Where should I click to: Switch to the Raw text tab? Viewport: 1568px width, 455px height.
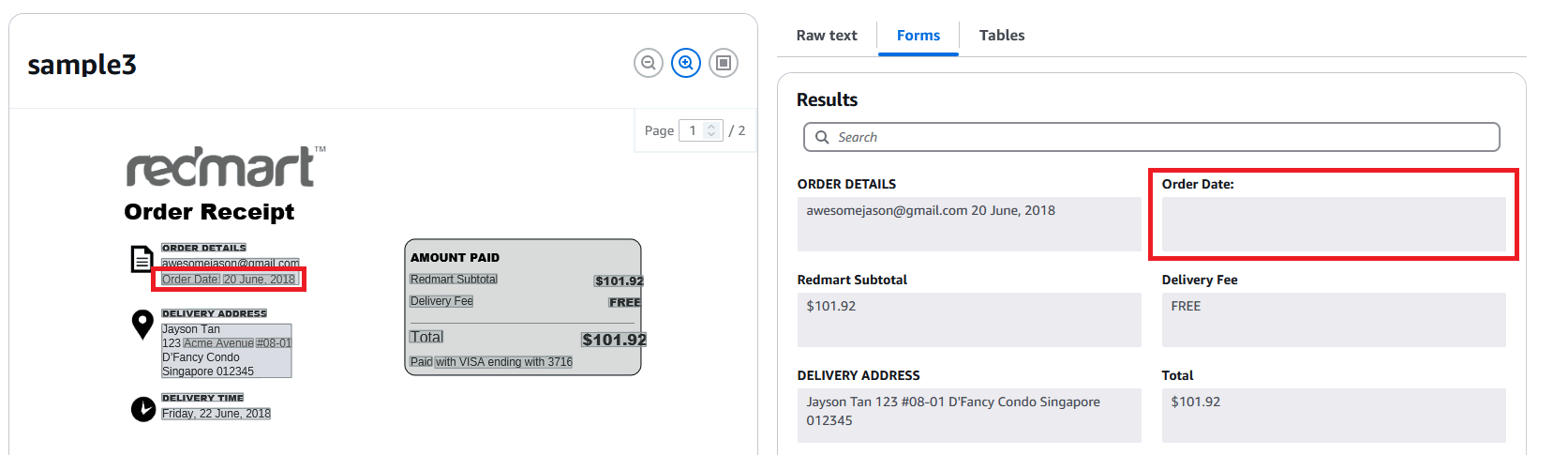tap(827, 36)
